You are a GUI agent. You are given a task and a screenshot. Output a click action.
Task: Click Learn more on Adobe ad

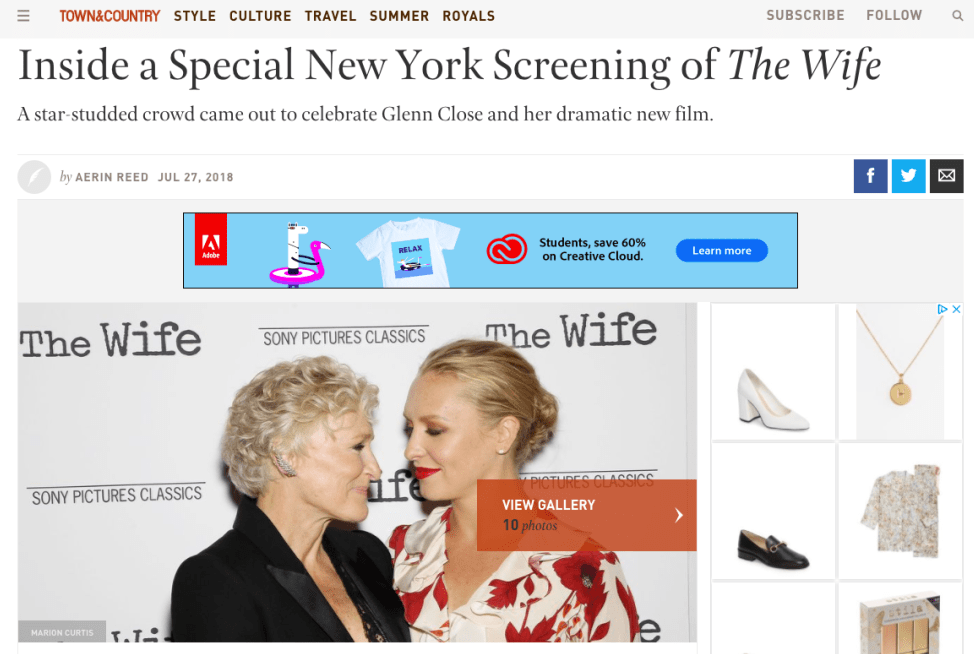(722, 250)
